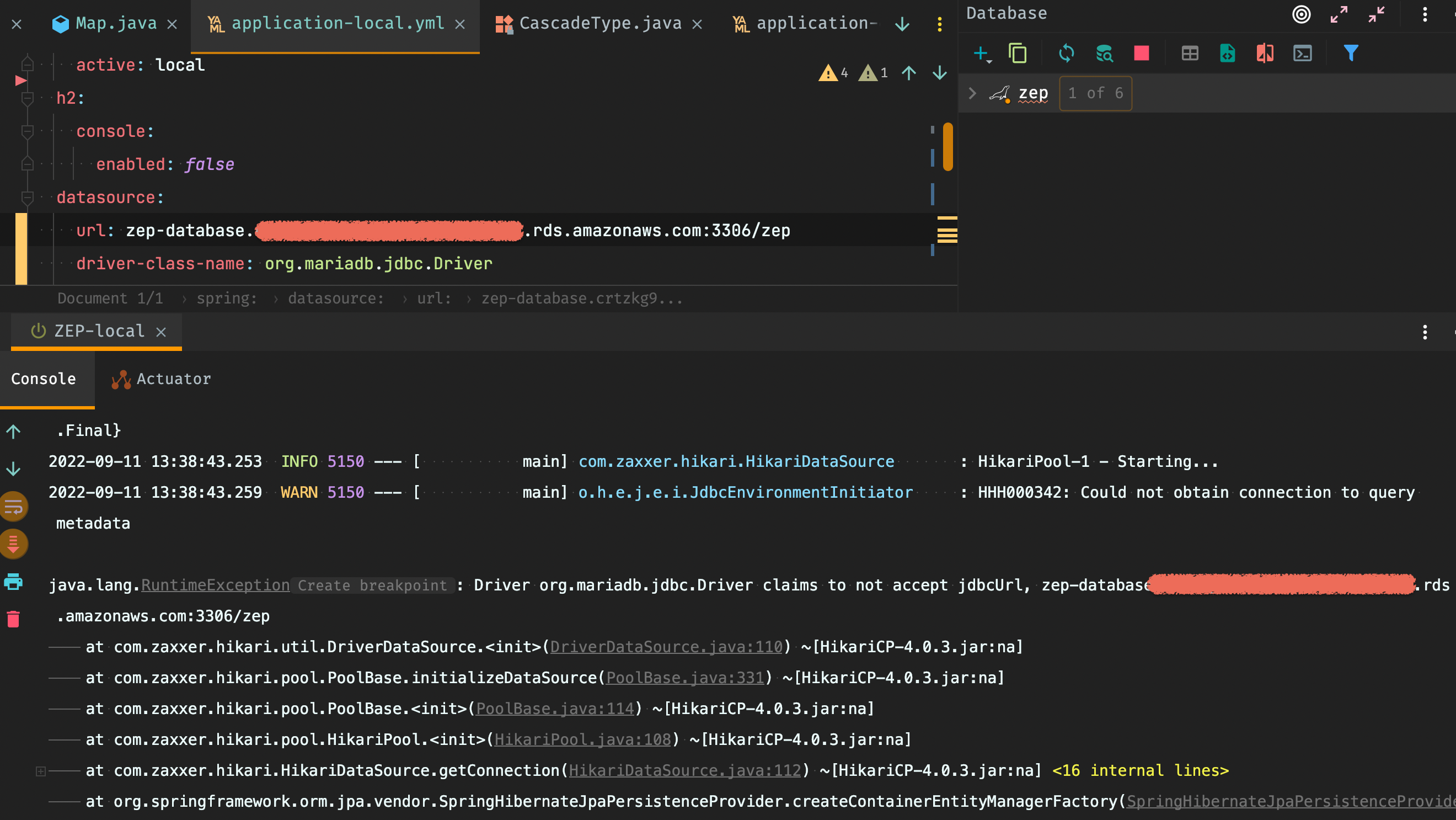Open the CascadeType.java tab
Image resolution: width=1456 pixels, height=820 pixels.
coord(589,23)
